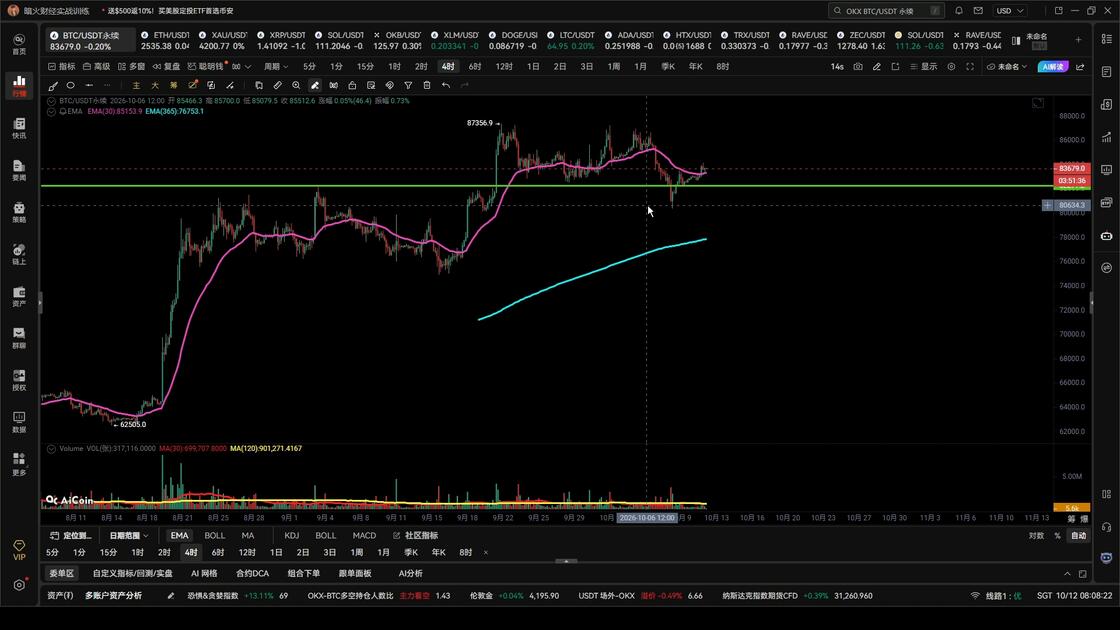Open the AI 网格 tab
The width and height of the screenshot is (1120, 630).
204,574
